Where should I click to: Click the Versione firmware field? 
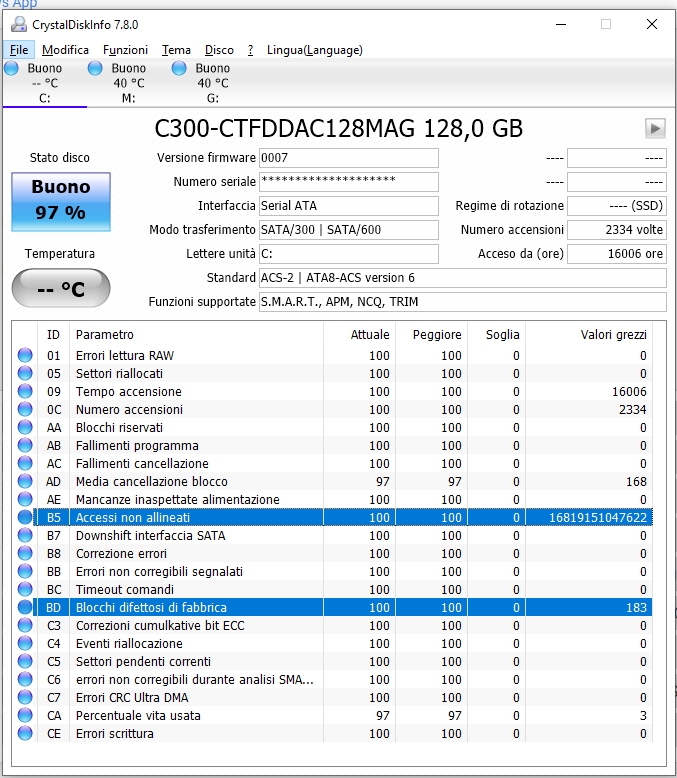point(348,158)
